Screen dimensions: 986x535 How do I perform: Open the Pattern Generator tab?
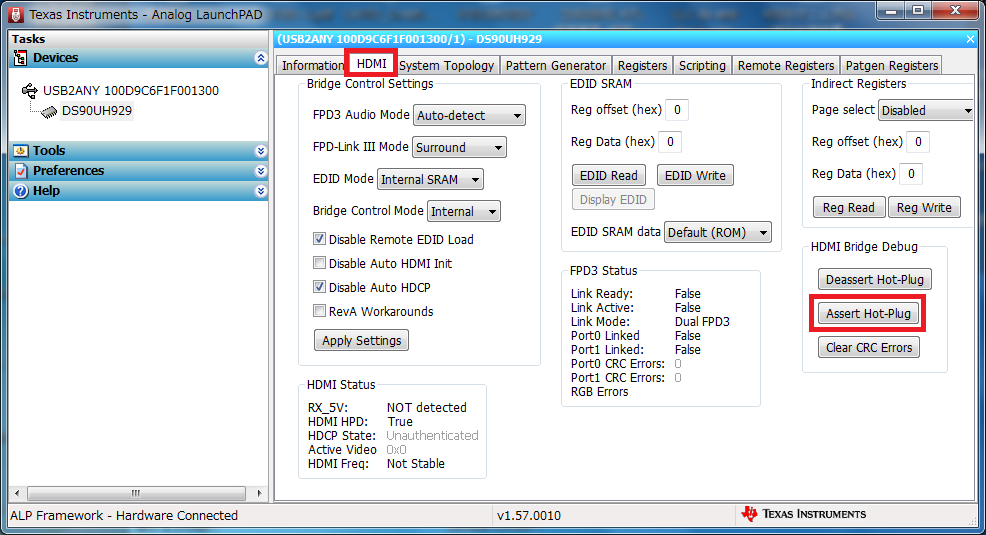(x=555, y=65)
